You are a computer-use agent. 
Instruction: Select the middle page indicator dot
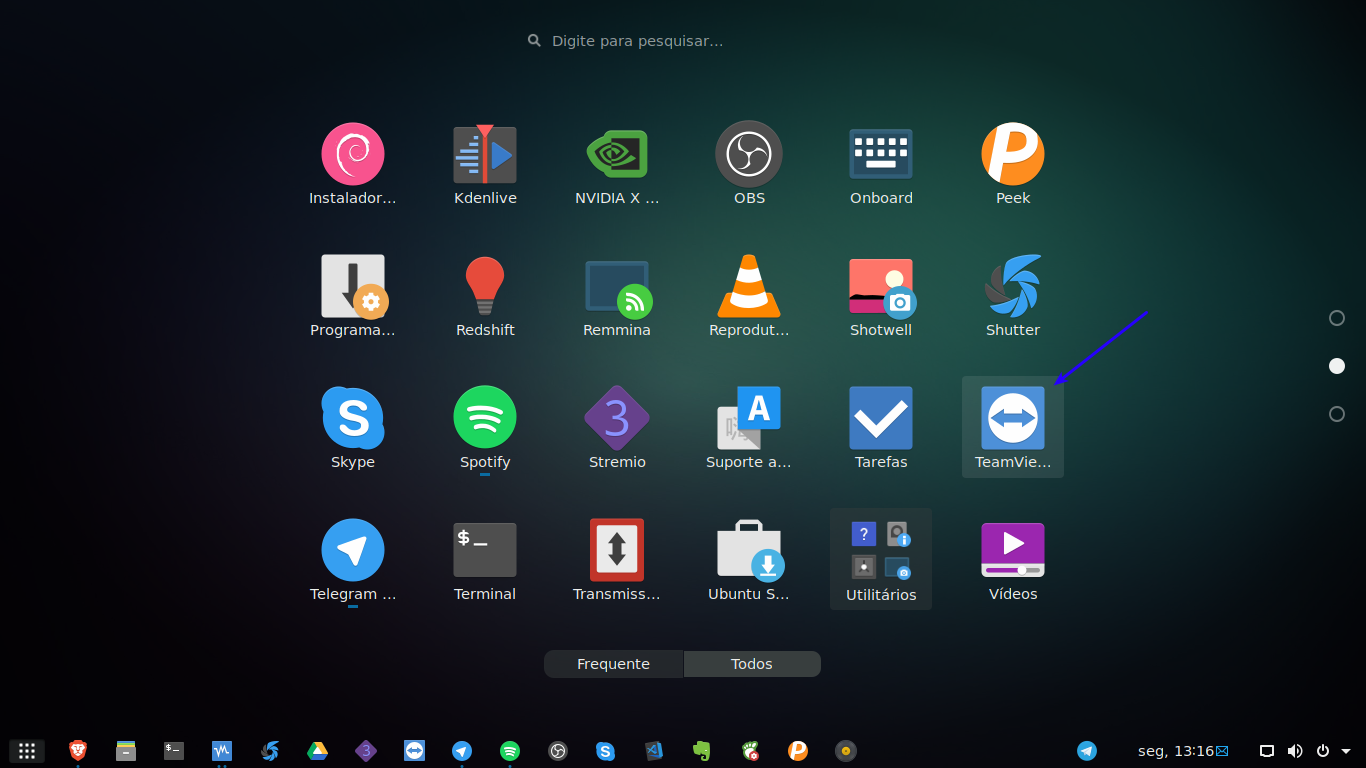point(1337,366)
